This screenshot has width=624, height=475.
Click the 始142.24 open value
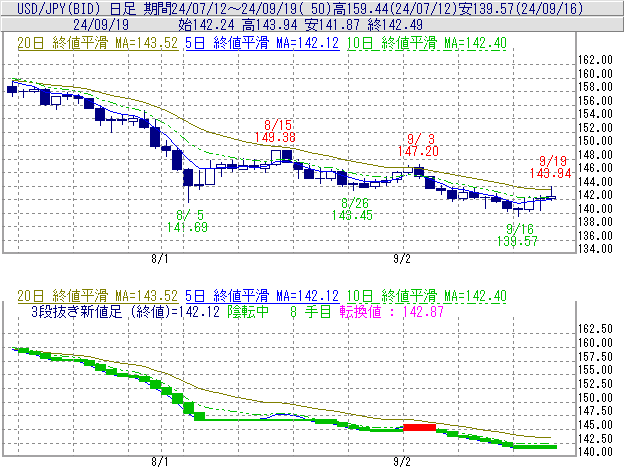(x=206, y=25)
